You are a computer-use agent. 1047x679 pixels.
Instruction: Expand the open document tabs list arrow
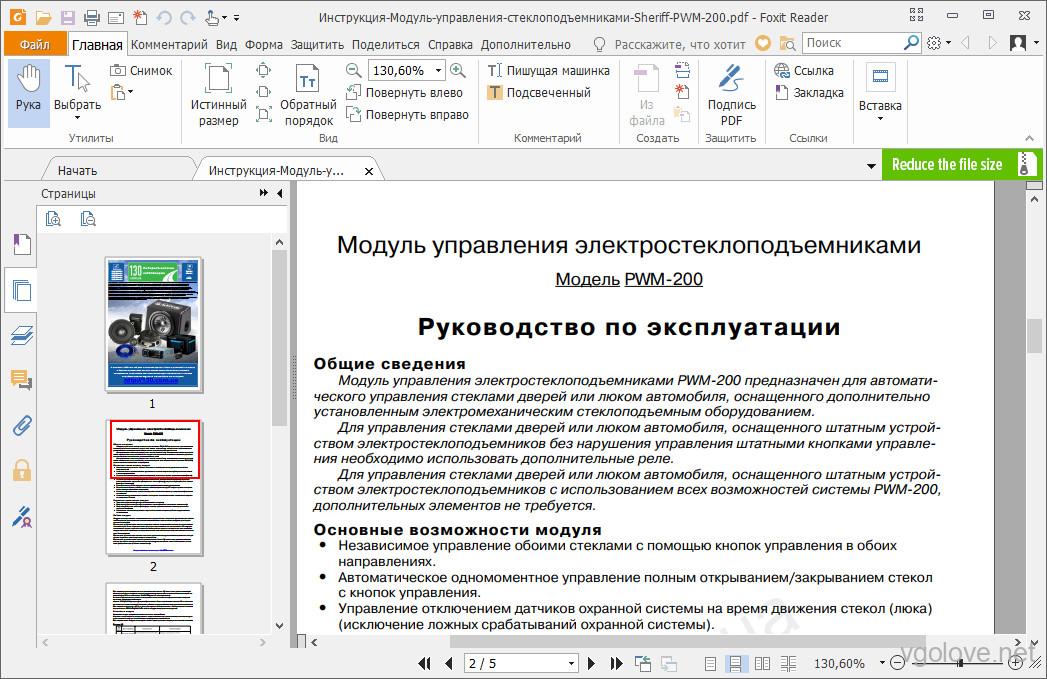tap(871, 166)
